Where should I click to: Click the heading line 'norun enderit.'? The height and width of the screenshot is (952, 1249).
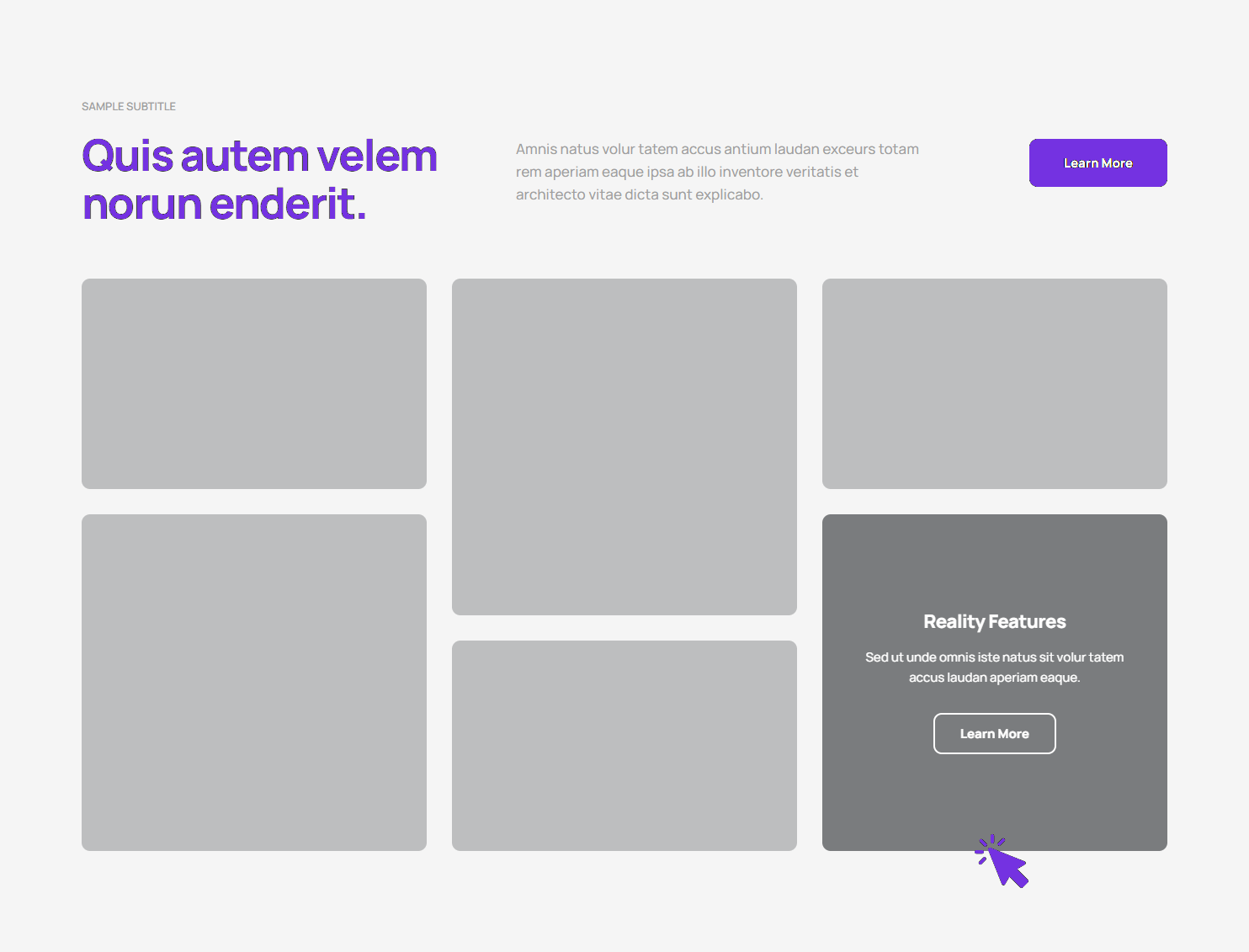tap(224, 205)
